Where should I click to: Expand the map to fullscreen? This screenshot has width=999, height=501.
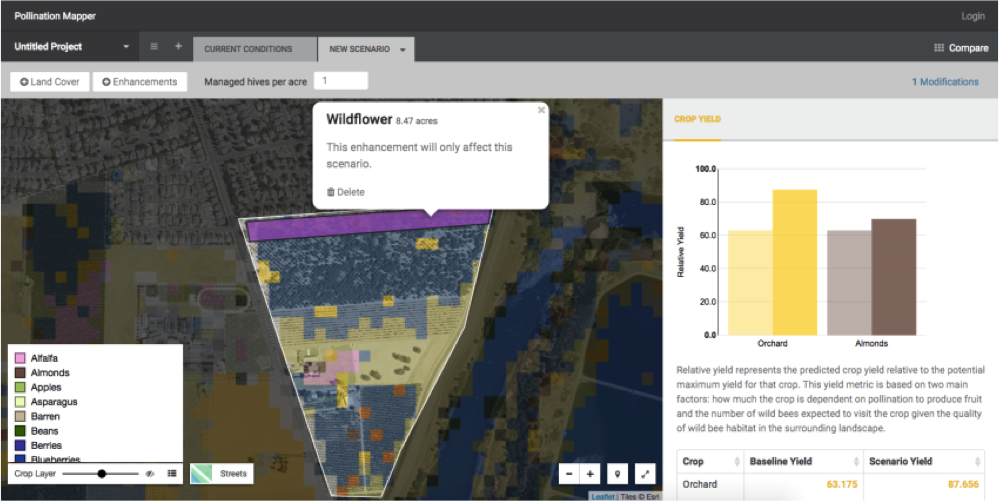(645, 474)
